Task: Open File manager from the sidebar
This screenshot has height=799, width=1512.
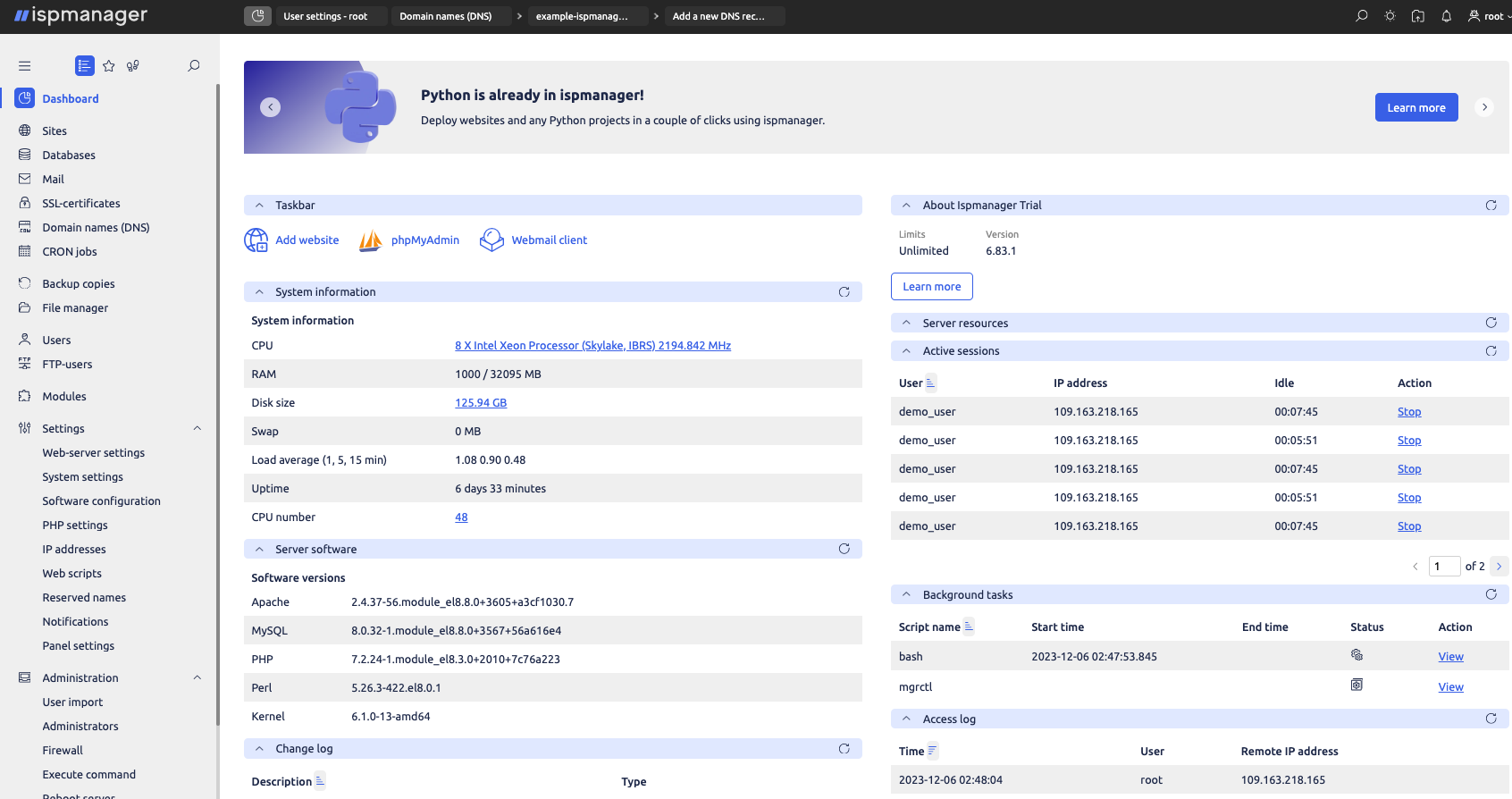Action: point(75,308)
